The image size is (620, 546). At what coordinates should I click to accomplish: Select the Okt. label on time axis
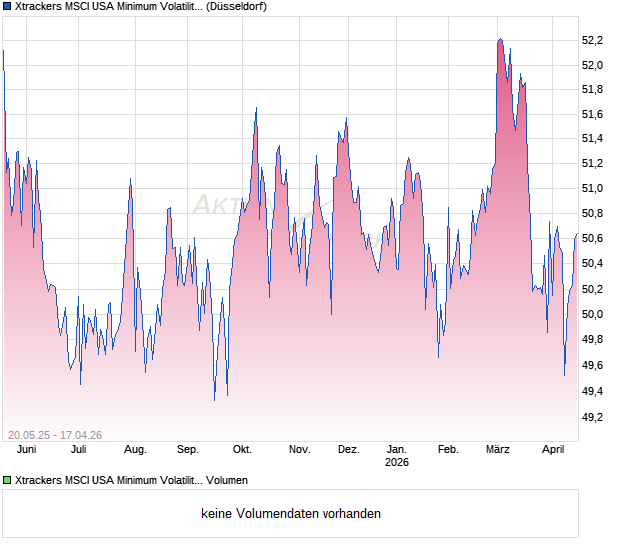[241, 449]
